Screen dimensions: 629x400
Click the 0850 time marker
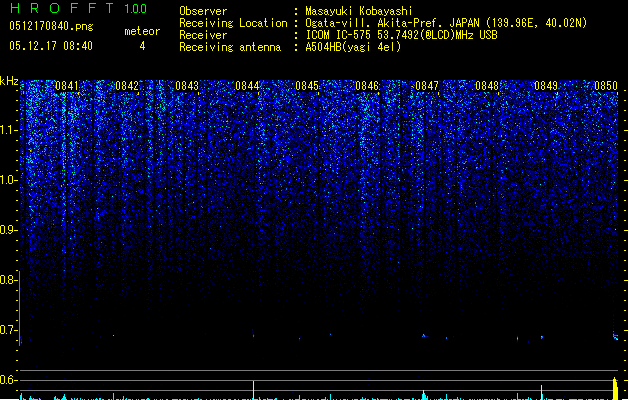point(606,86)
